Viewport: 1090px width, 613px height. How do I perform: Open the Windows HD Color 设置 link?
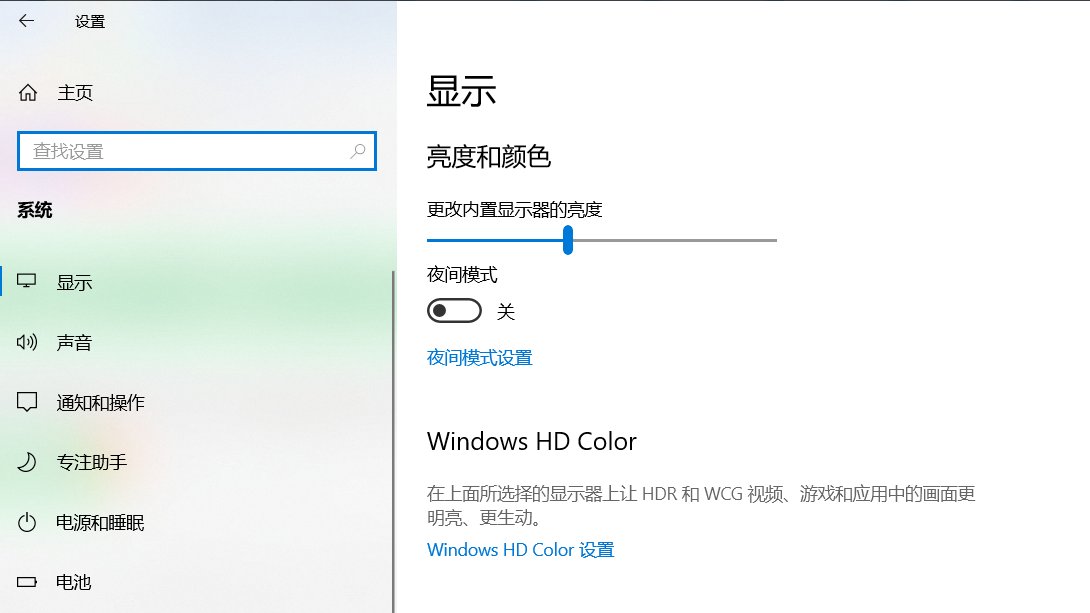pyautogui.click(x=521, y=550)
